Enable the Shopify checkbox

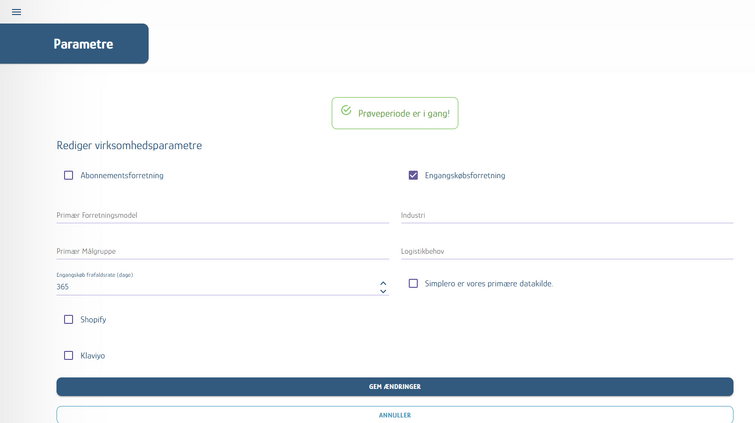(69, 319)
